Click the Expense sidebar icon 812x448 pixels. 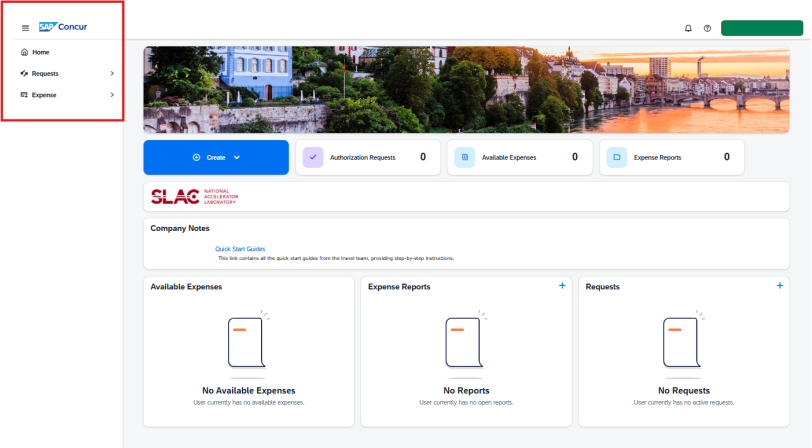pos(24,95)
